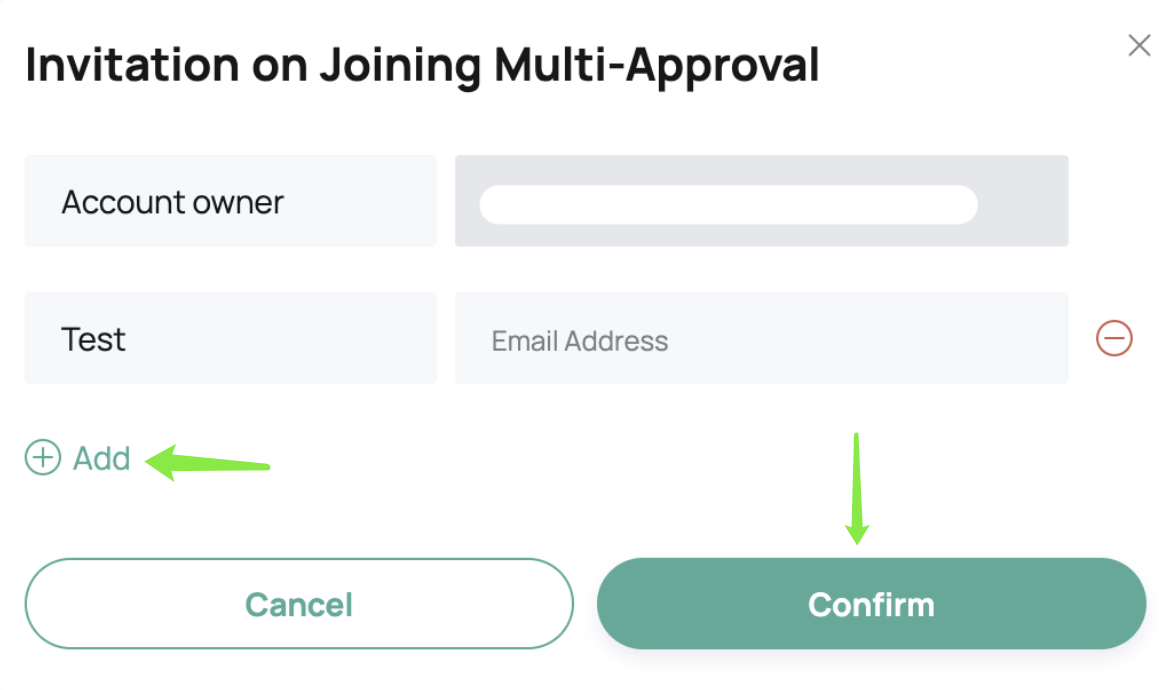
Task: Focus the Email Address input field
Action: pos(761,338)
